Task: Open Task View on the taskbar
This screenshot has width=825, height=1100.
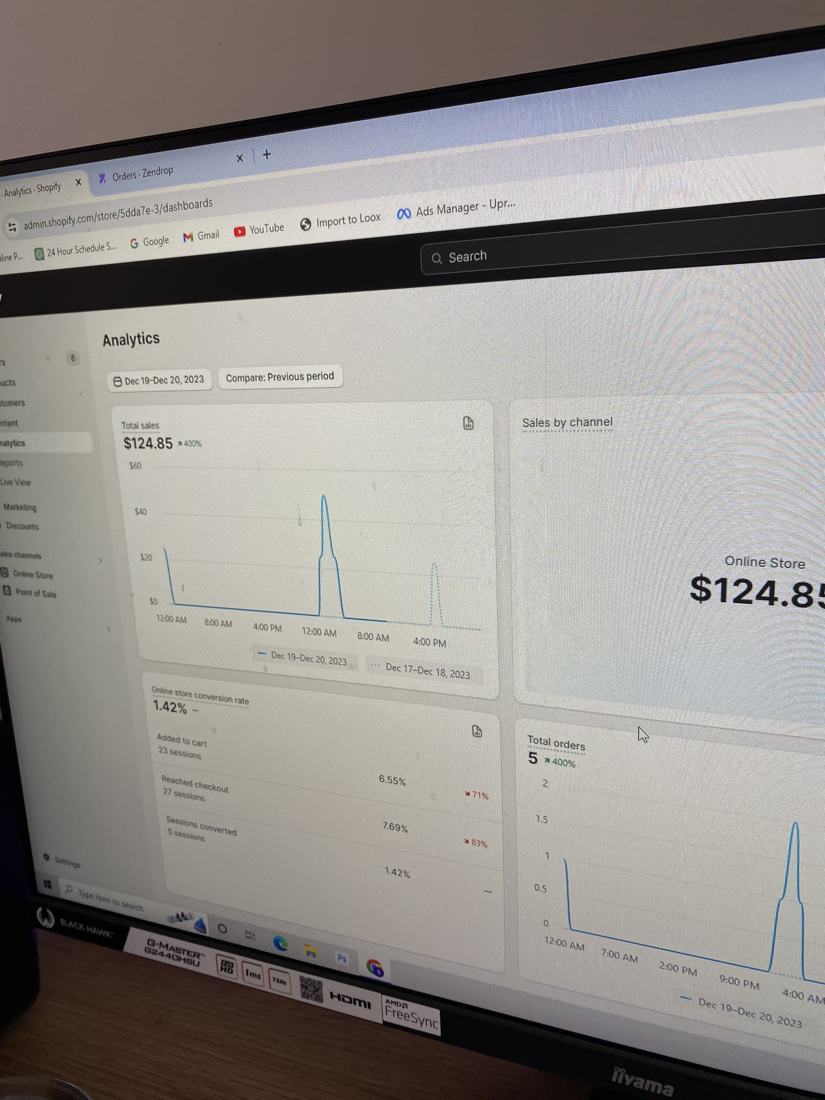Action: [249, 934]
